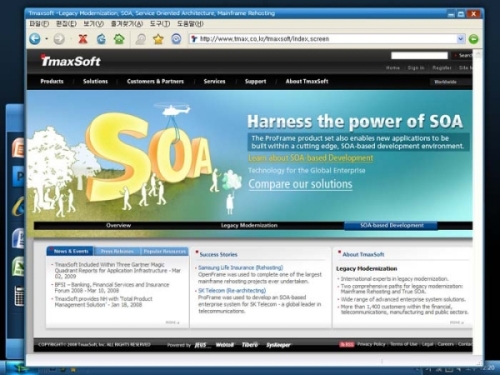The height and width of the screenshot is (375, 500).
Task: Click the Terms of Use footer link
Action: pyautogui.click(x=404, y=344)
